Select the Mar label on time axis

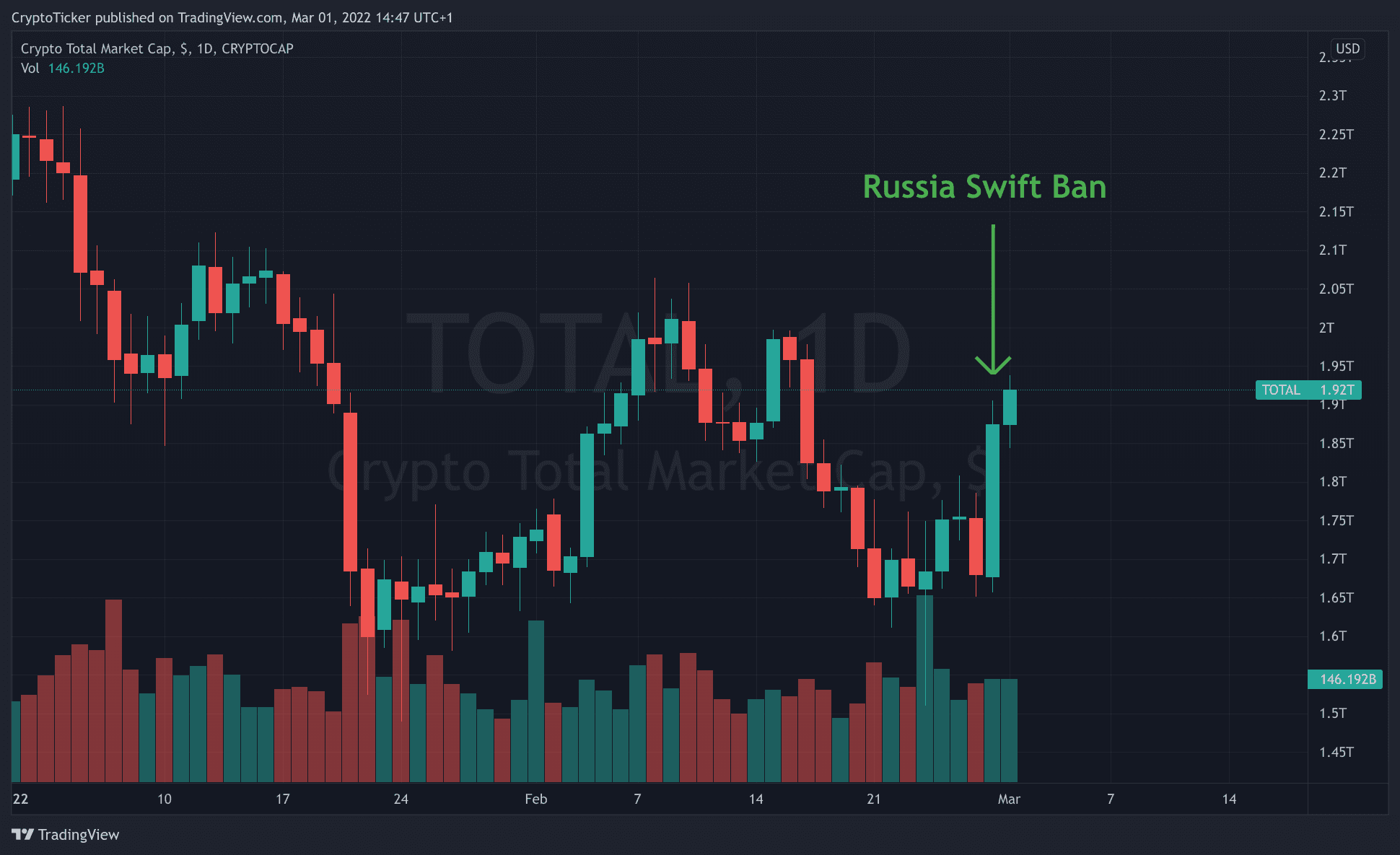(1009, 799)
